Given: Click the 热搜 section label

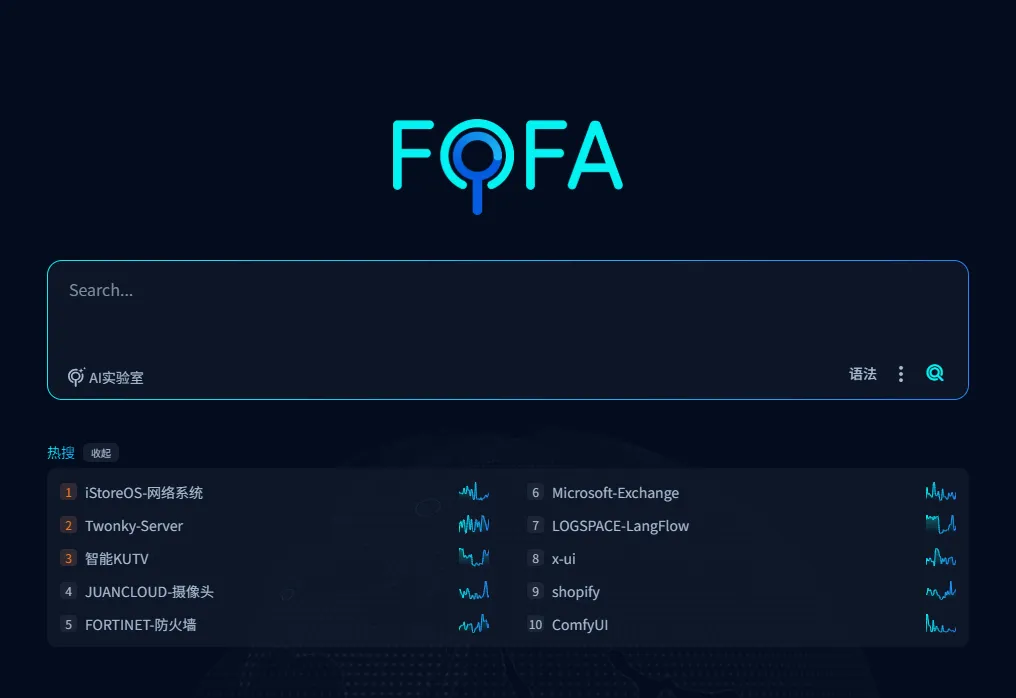Looking at the screenshot, I should tap(60, 452).
